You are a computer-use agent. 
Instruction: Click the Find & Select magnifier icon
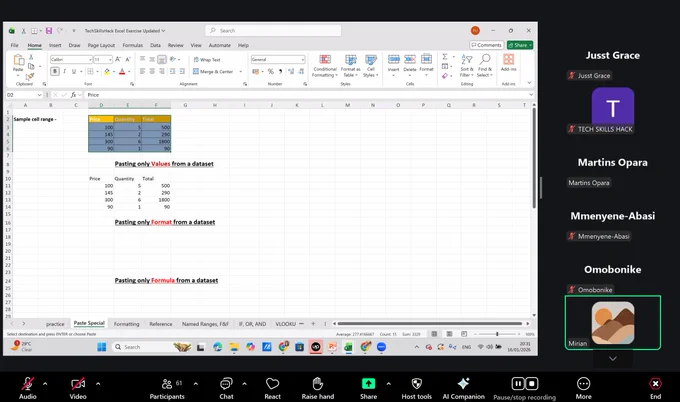(485, 59)
